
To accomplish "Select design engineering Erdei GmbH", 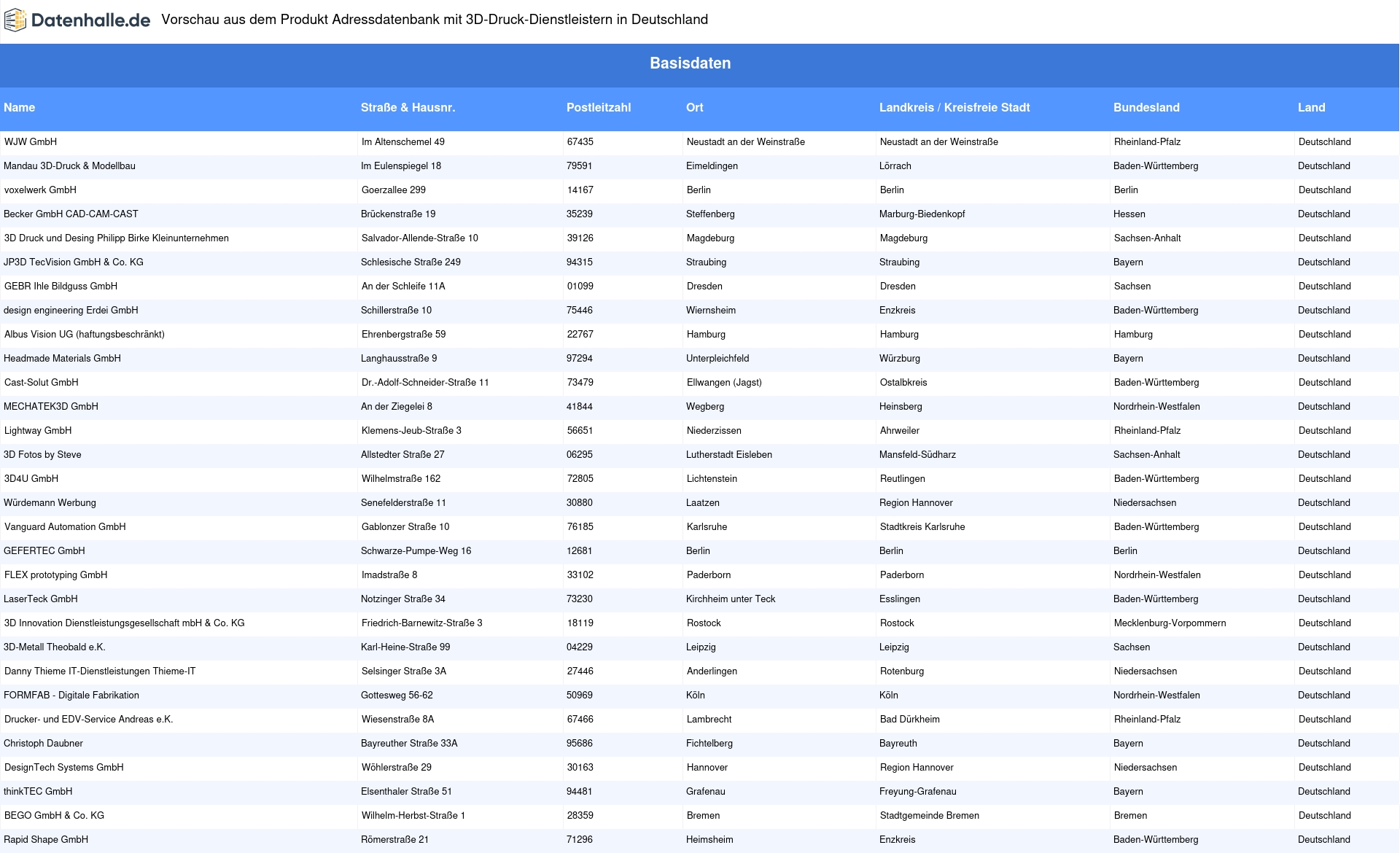I will click(71, 310).
